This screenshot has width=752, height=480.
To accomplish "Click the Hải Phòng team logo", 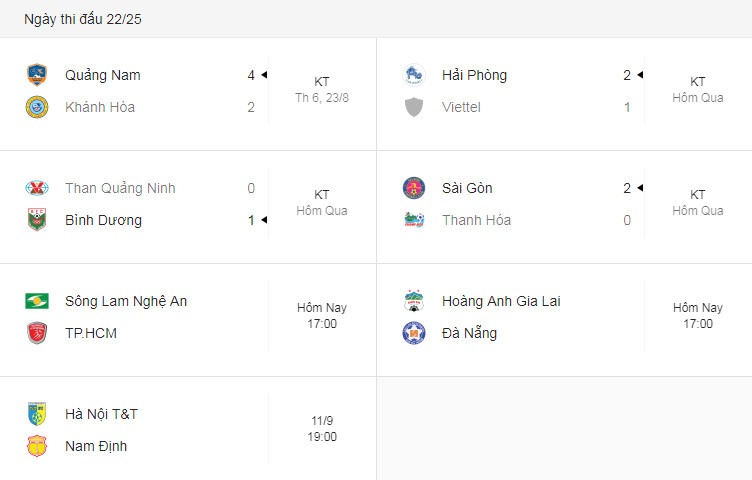I will (x=414, y=75).
